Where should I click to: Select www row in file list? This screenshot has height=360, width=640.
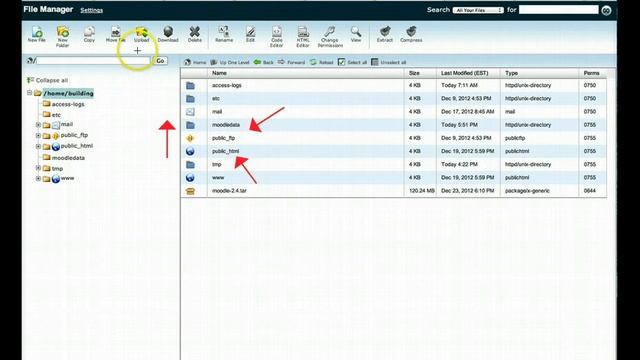tap(393, 178)
